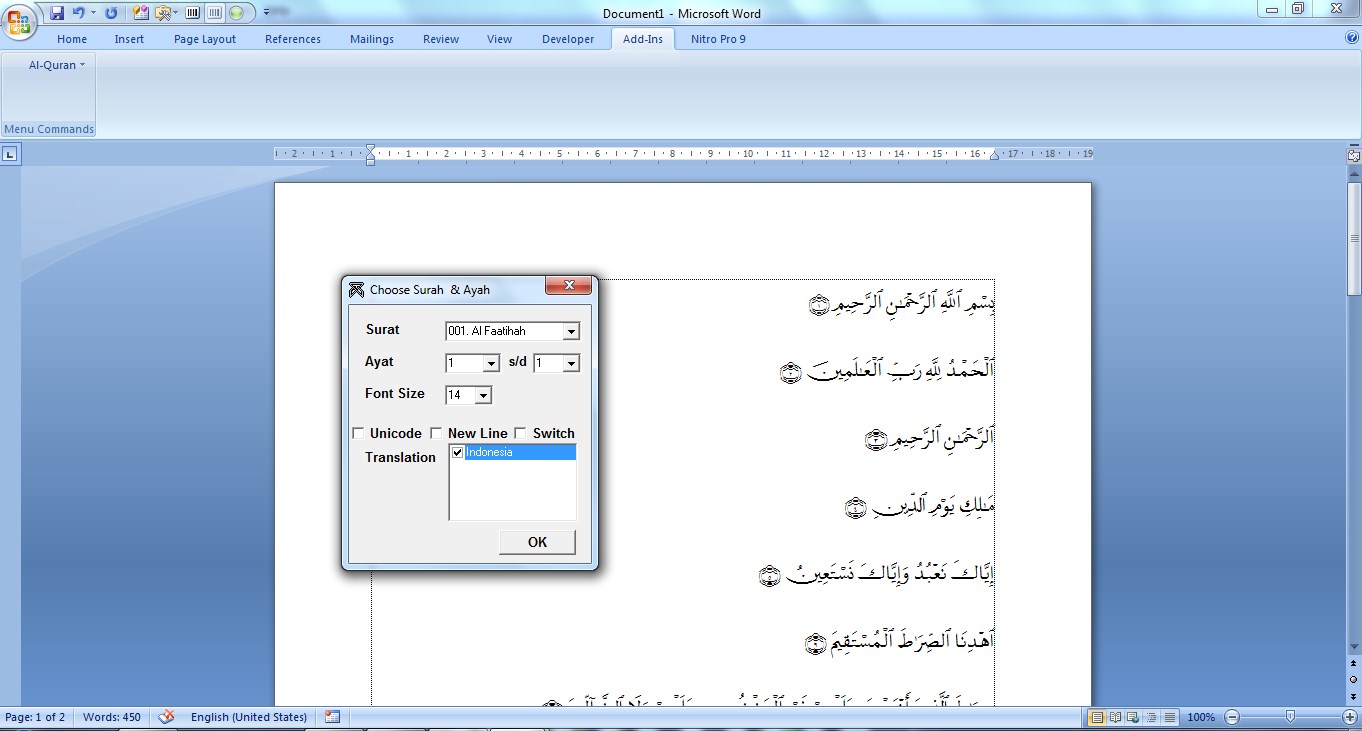Open the Undo history dropdown arrow
This screenshot has width=1362, height=731.
tap(93, 13)
